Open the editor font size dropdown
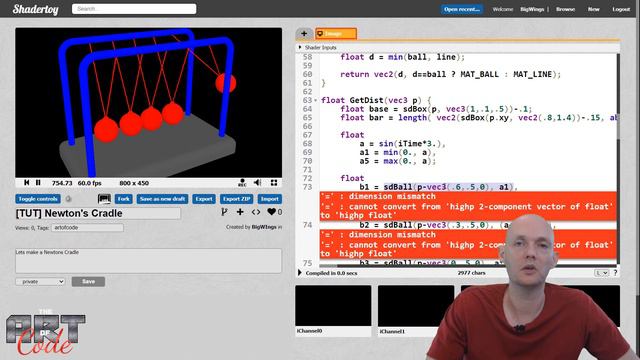This screenshot has height=360, width=640. pyautogui.click(x=602, y=273)
